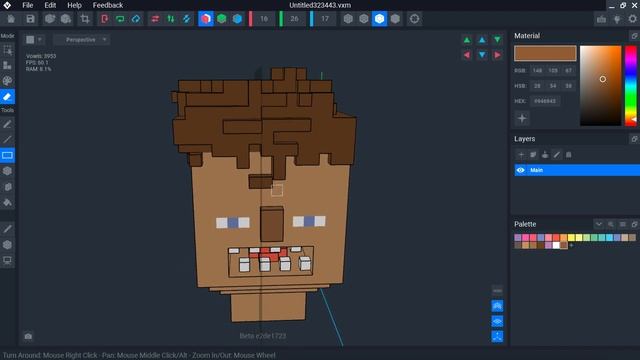The height and width of the screenshot is (360, 640).
Task: Toggle the blue cube symmetry button
Action: [x=237, y=19]
